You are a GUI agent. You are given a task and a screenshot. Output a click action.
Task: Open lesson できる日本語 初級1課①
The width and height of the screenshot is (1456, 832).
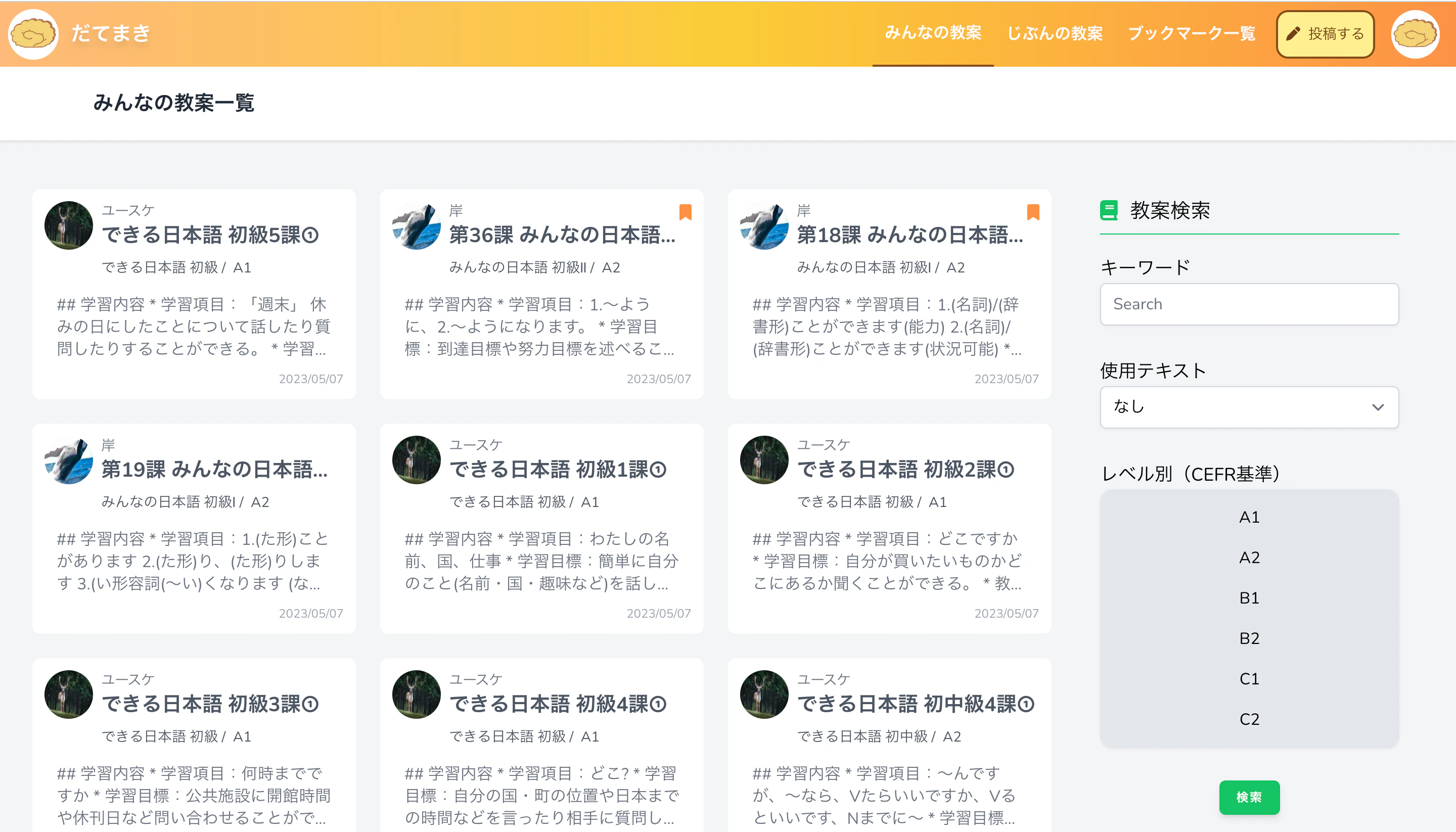point(558,469)
